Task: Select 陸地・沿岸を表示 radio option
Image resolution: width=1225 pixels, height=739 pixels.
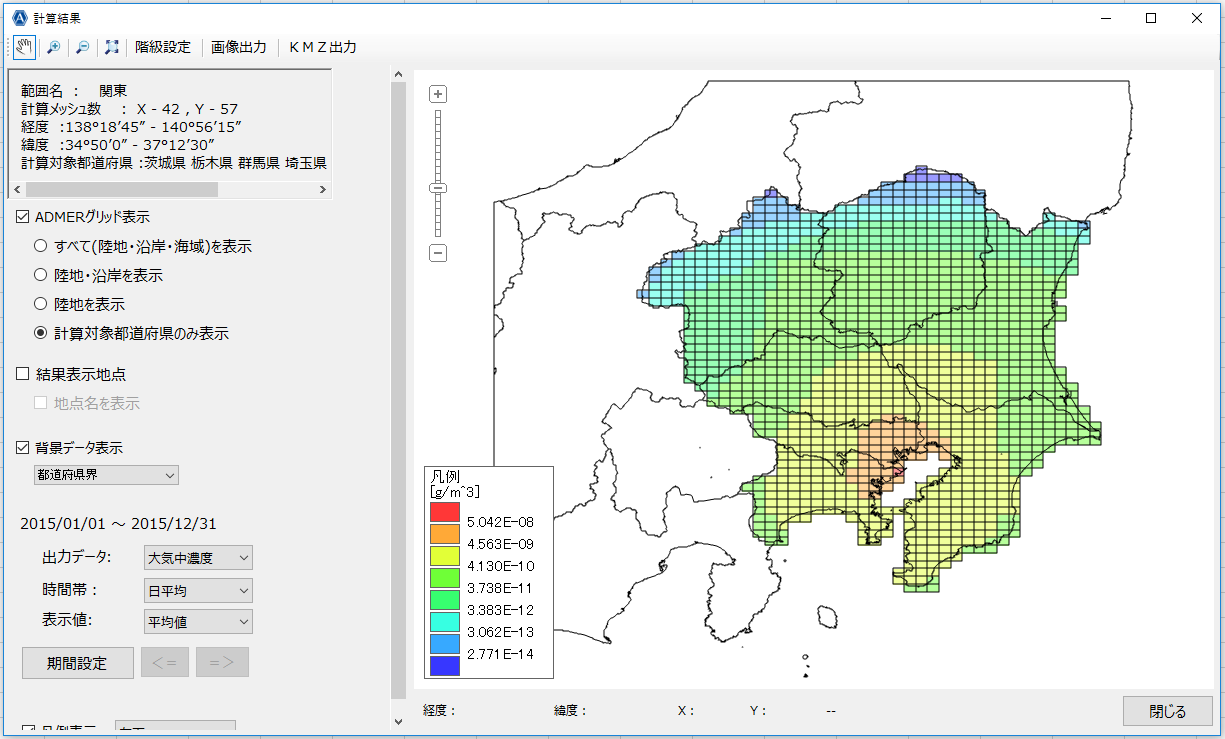Action: pos(41,275)
